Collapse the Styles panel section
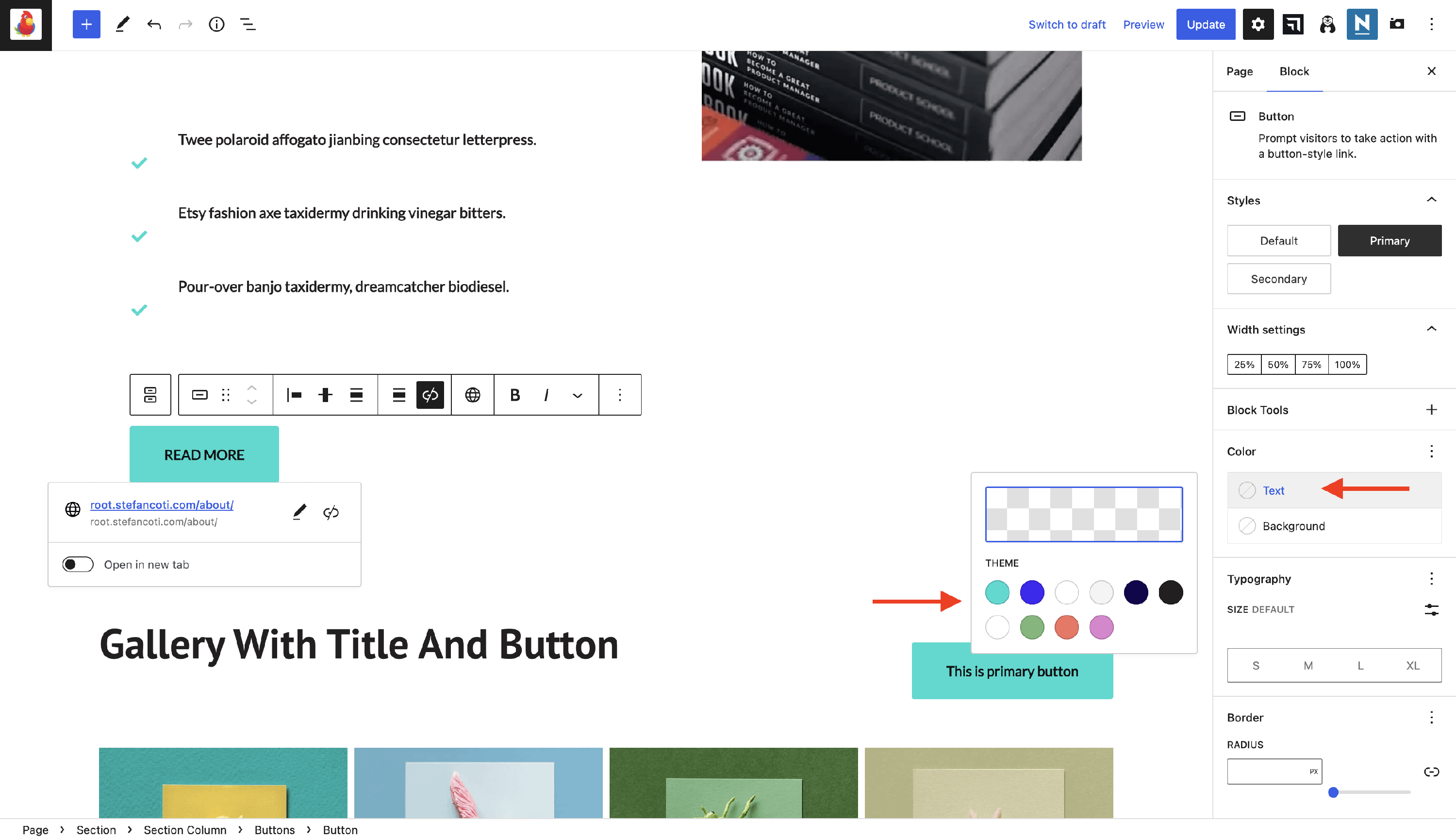Image resolution: width=1456 pixels, height=840 pixels. pyautogui.click(x=1431, y=200)
